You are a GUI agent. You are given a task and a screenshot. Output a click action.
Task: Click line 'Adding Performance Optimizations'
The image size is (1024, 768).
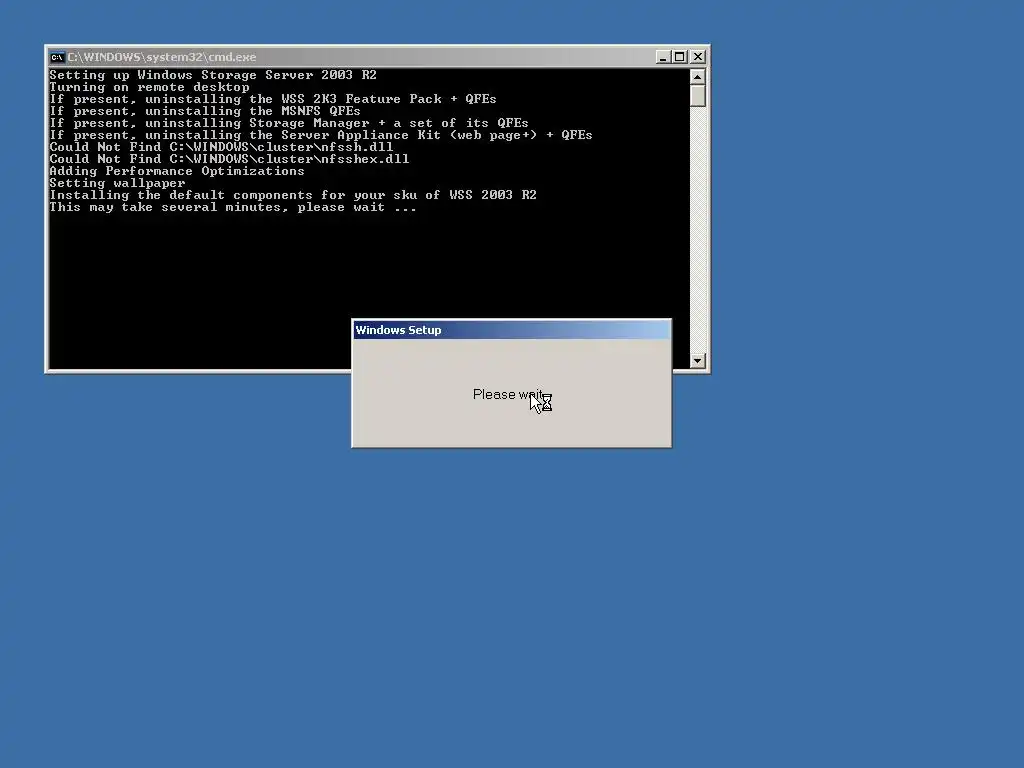point(177,171)
